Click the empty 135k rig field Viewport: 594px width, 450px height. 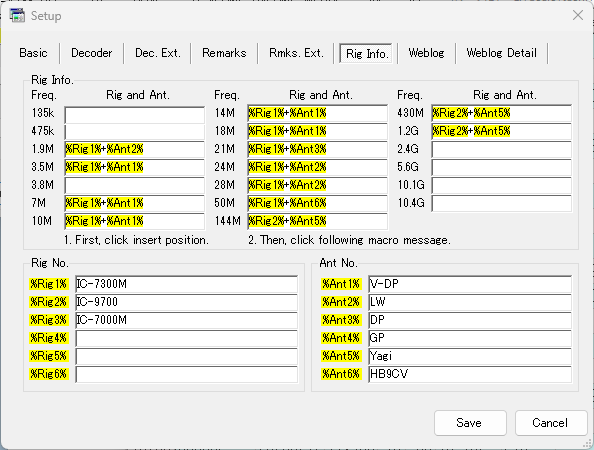pyautogui.click(x=134, y=114)
